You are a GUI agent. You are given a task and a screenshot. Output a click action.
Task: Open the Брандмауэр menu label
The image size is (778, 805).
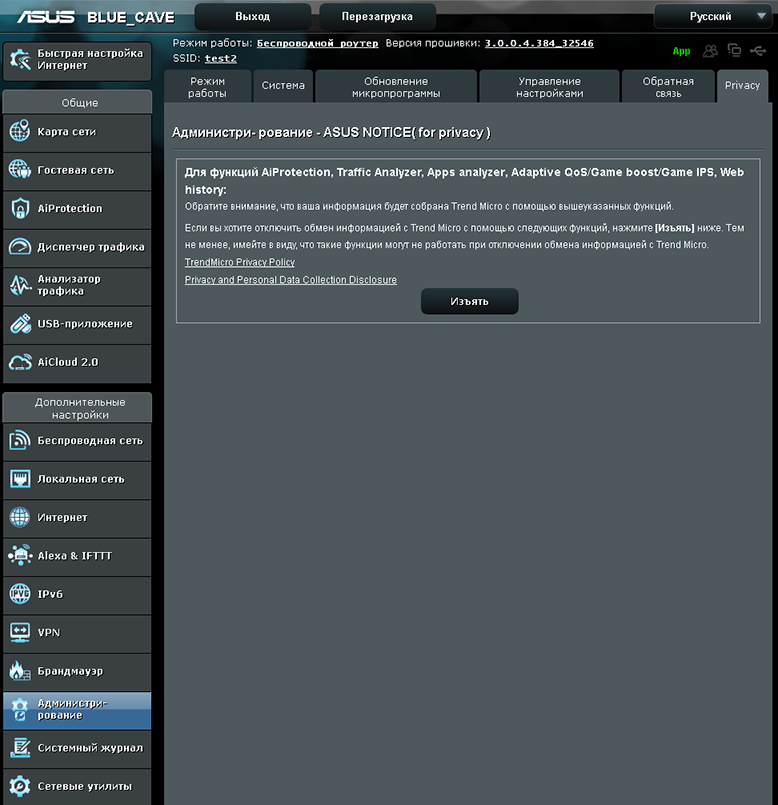70,671
